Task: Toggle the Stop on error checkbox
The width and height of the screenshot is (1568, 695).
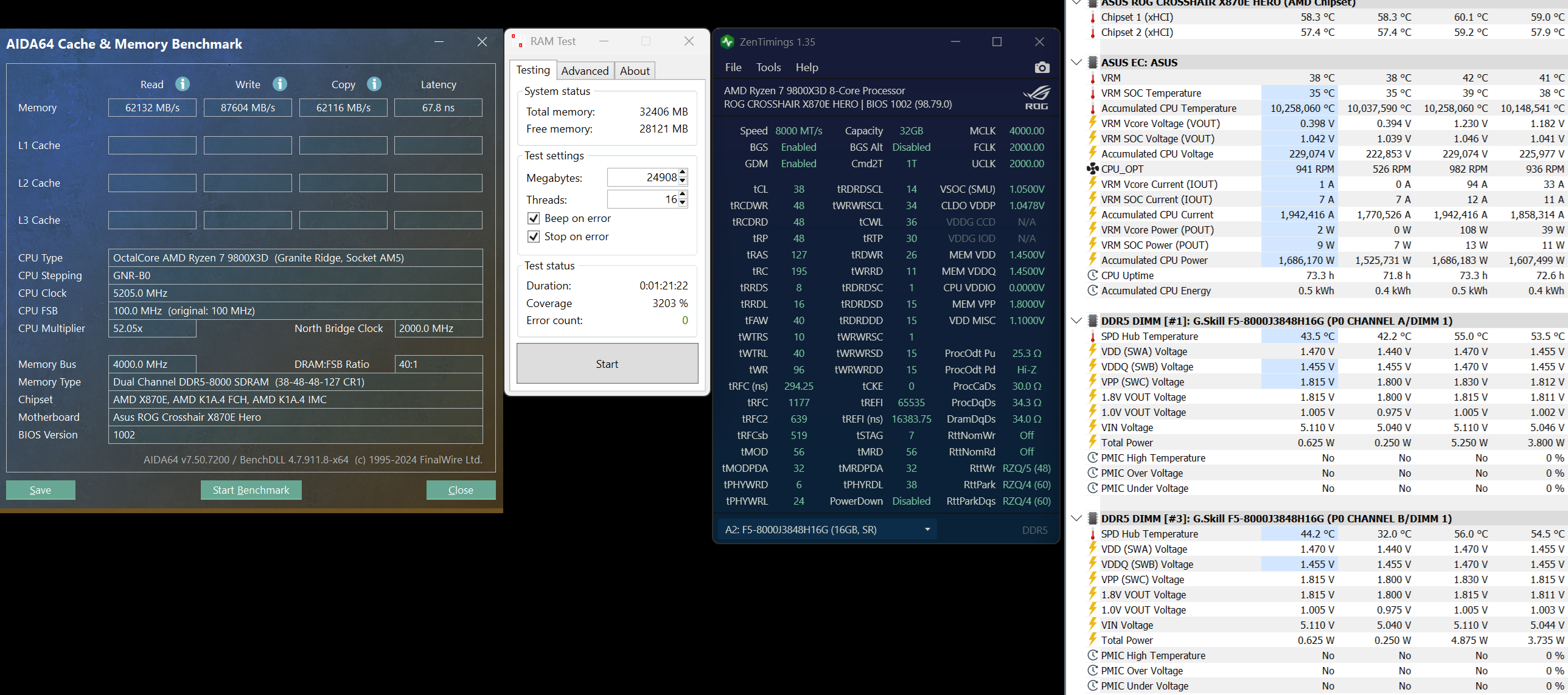Action: pos(533,237)
